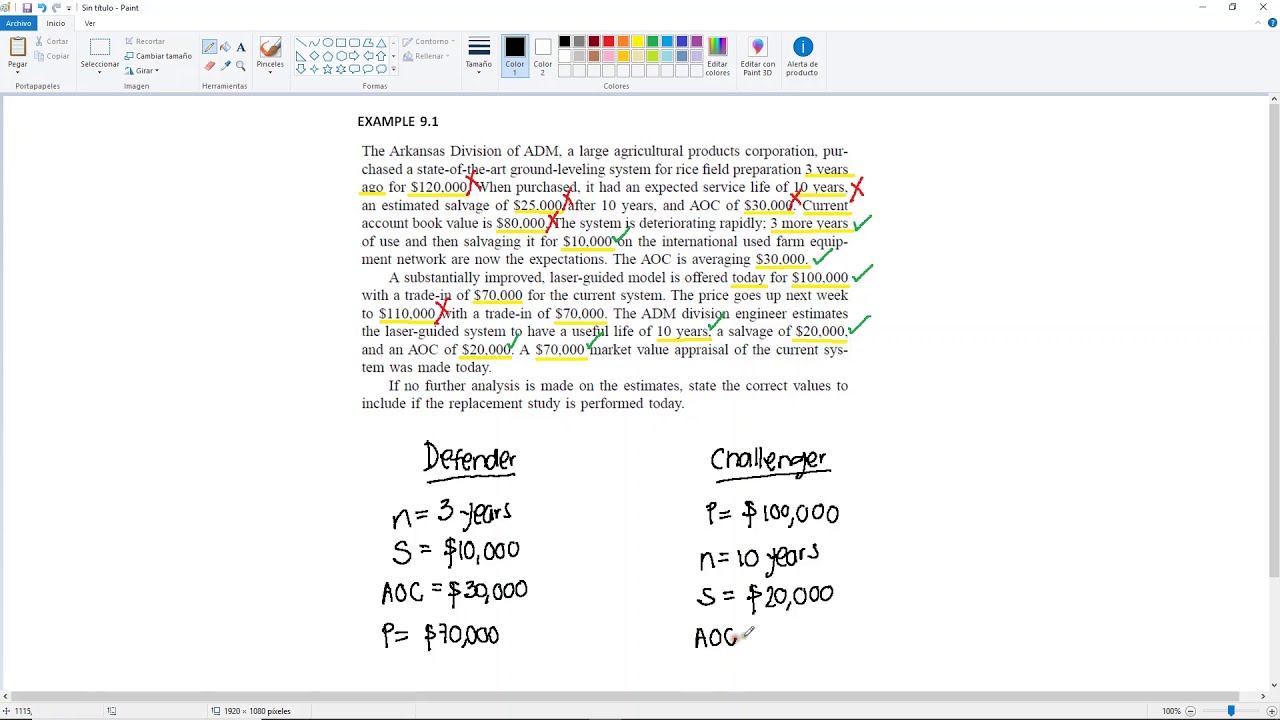Pick the pink color swatch
1280x720 pixels.
(608, 56)
